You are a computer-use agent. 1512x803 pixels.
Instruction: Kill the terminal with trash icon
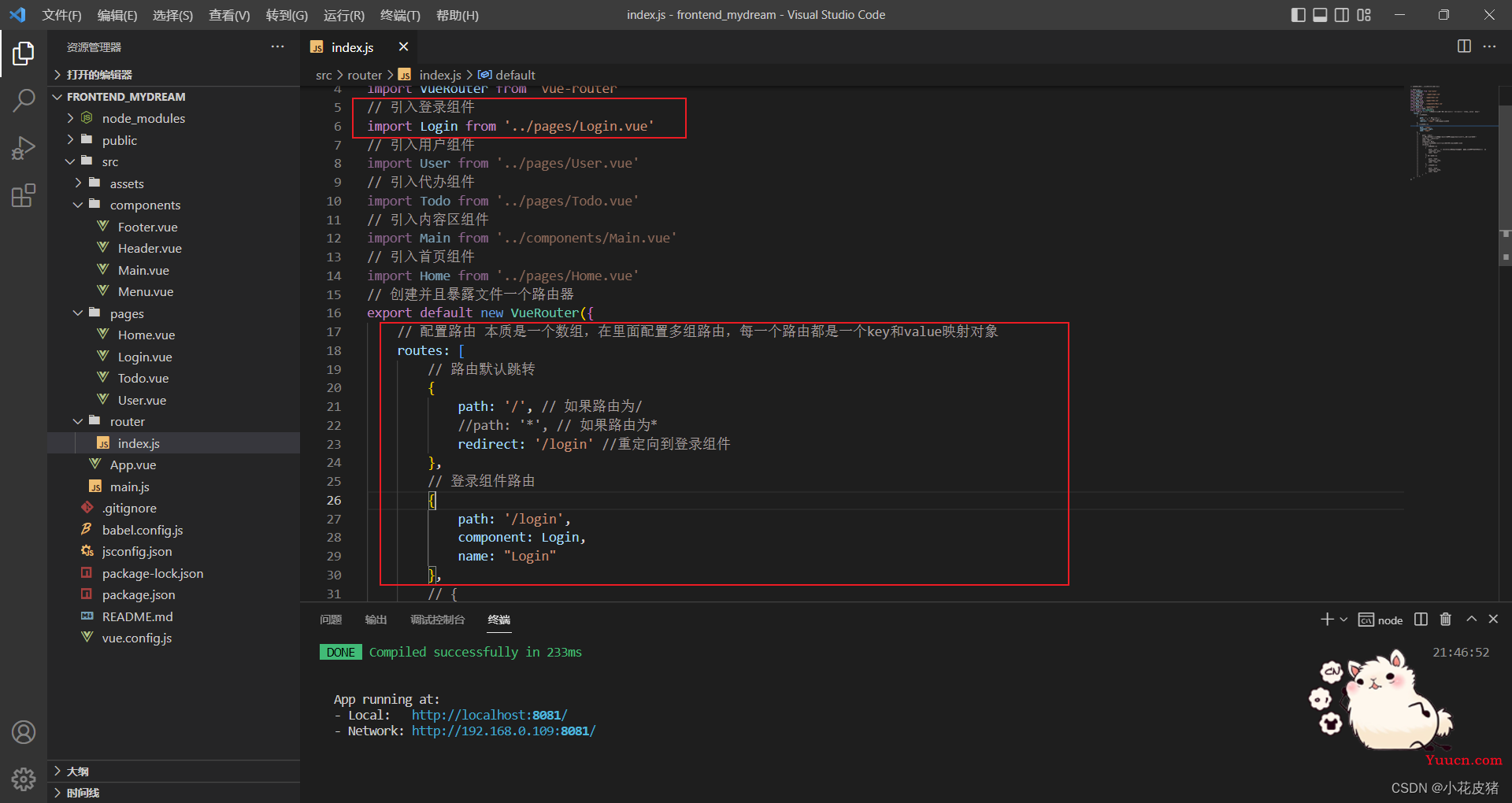(1446, 620)
